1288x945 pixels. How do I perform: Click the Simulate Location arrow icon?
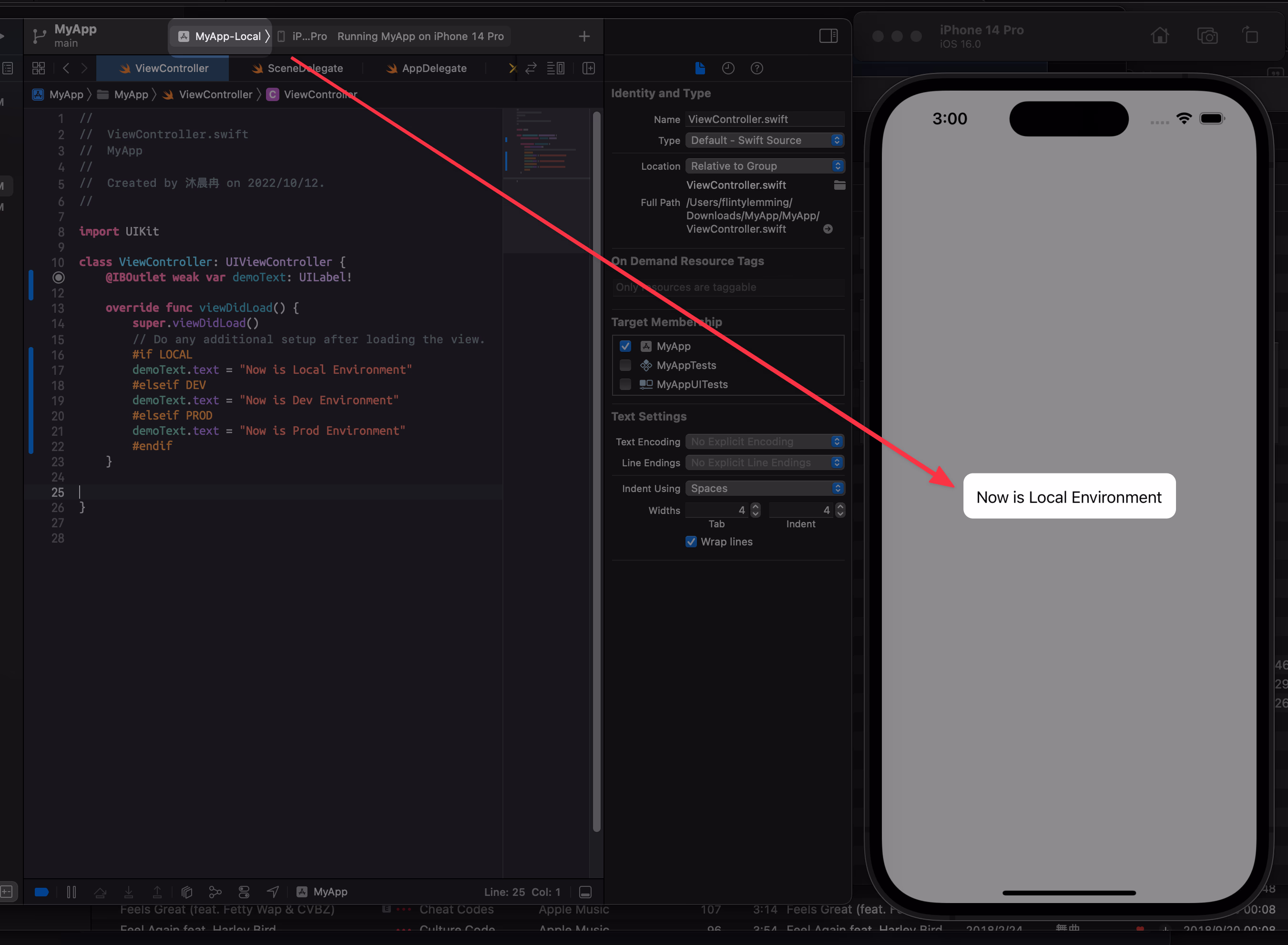pos(273,892)
